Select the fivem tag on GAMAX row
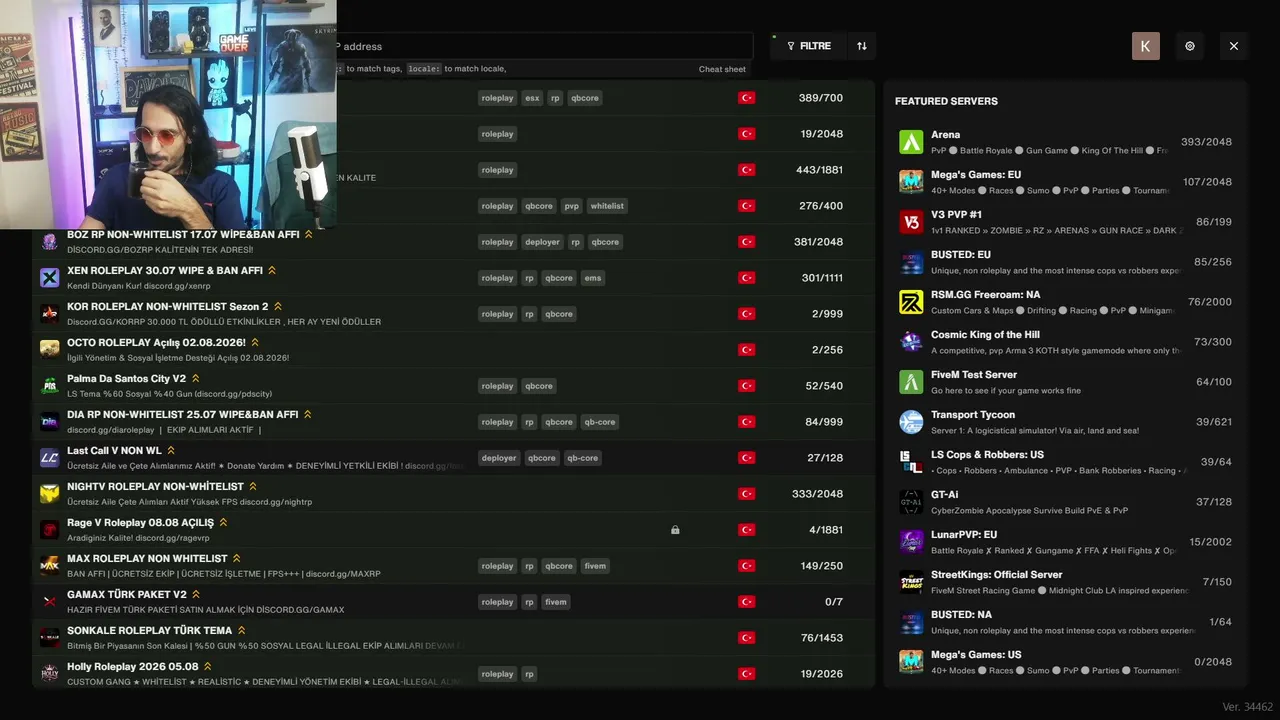 click(x=556, y=602)
